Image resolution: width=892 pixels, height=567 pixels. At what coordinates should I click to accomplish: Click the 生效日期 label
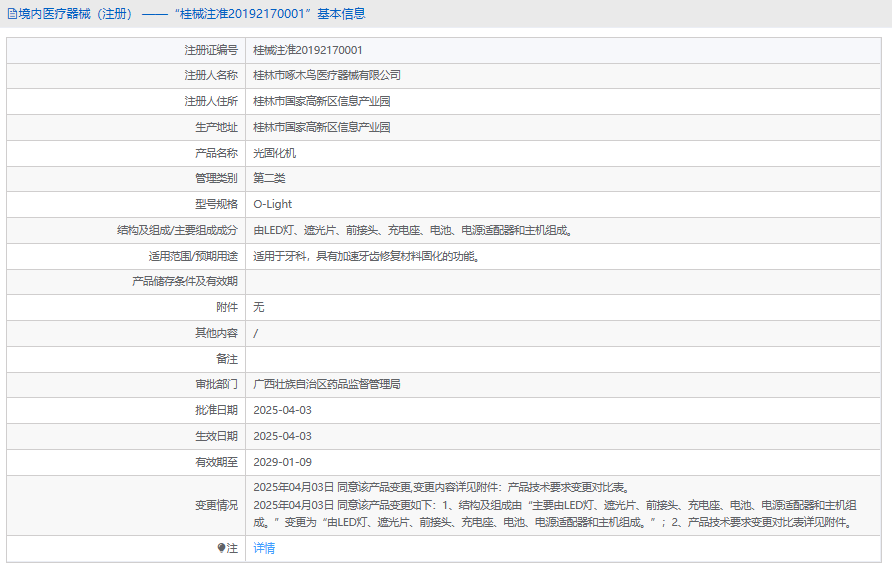pos(216,436)
